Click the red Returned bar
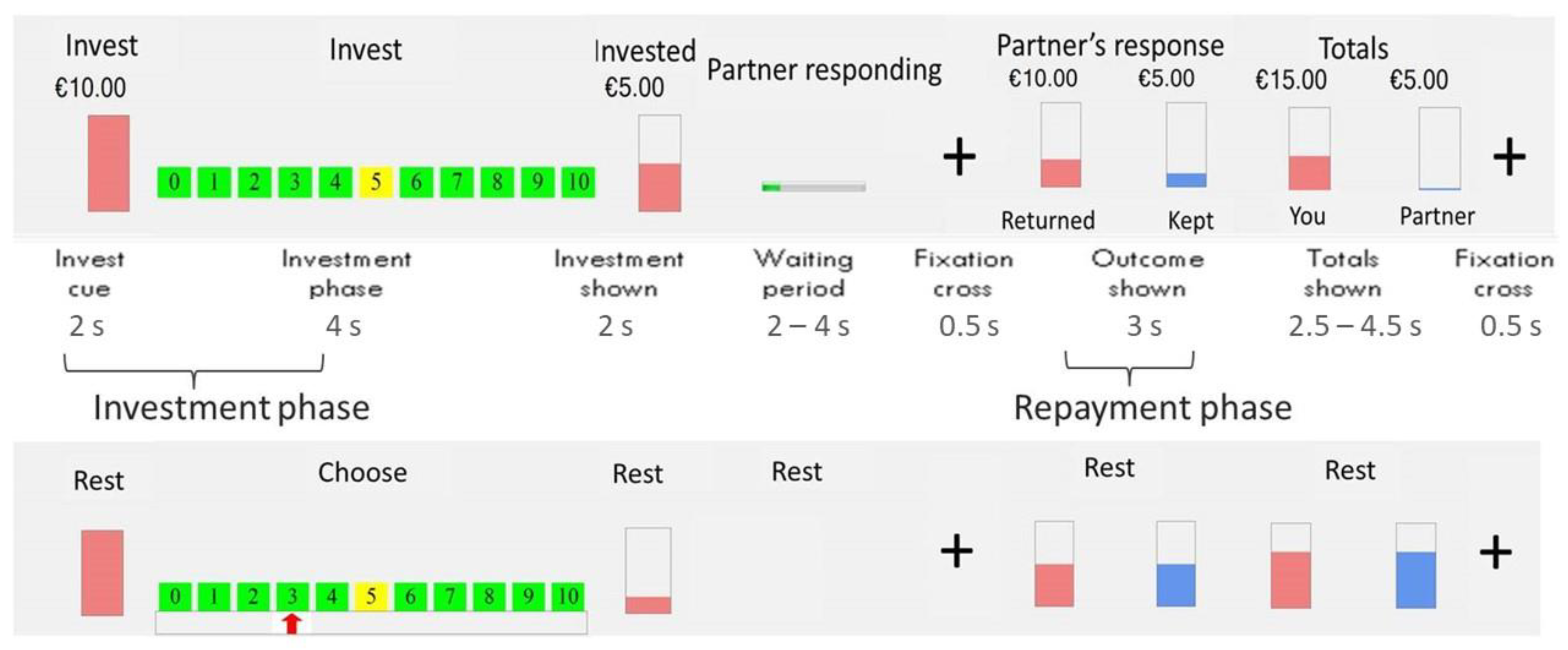 pyautogui.click(x=1060, y=173)
